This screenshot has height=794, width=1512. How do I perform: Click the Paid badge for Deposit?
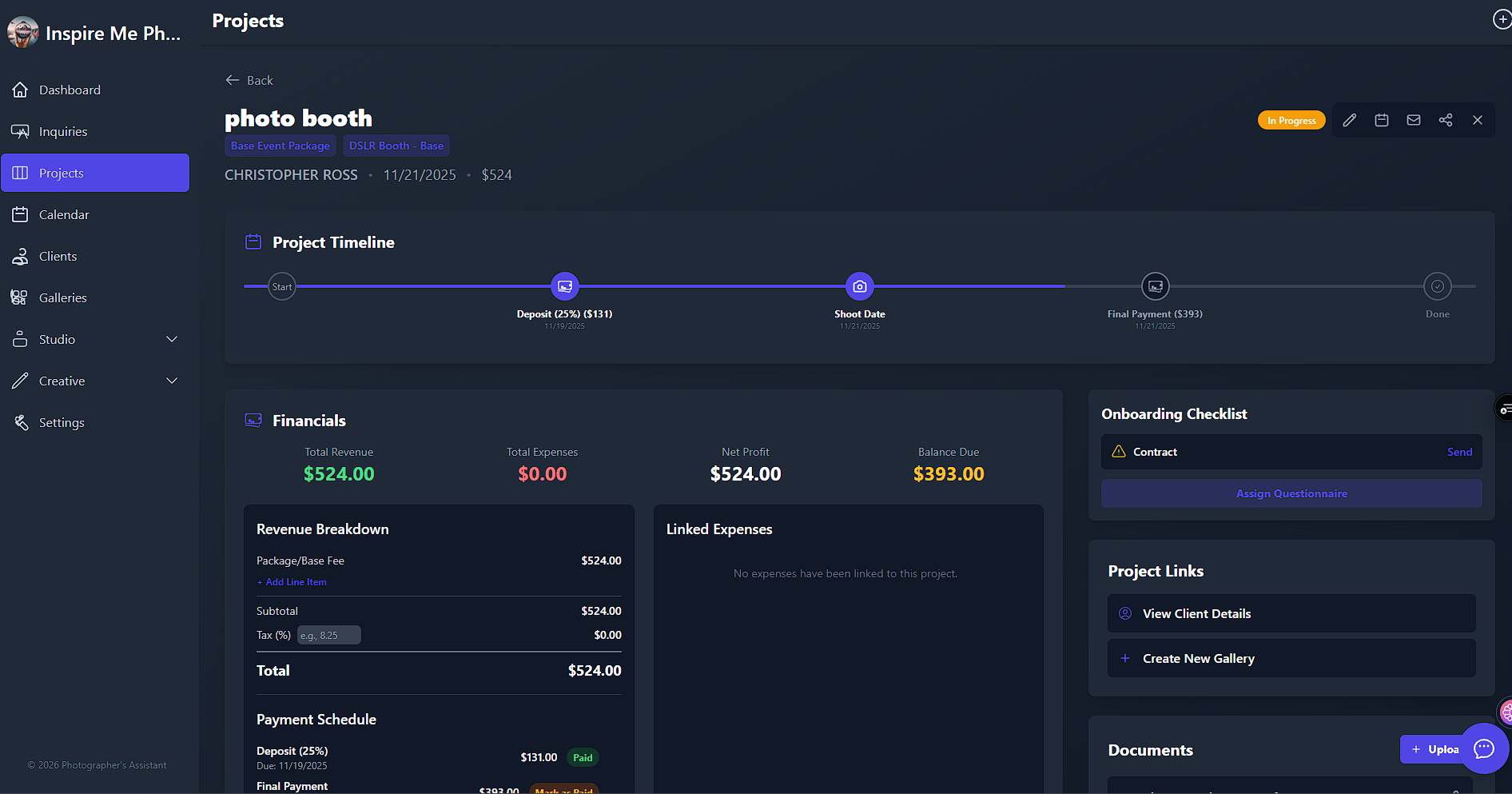tap(583, 757)
